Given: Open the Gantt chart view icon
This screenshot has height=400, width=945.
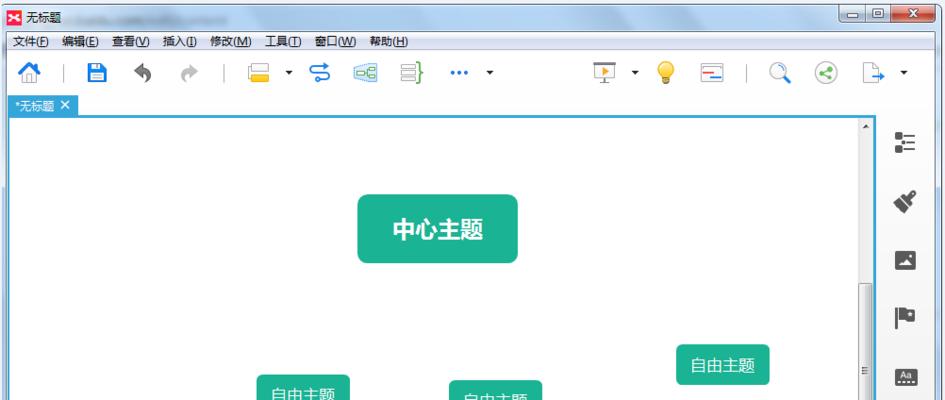Looking at the screenshot, I should click(x=712, y=73).
